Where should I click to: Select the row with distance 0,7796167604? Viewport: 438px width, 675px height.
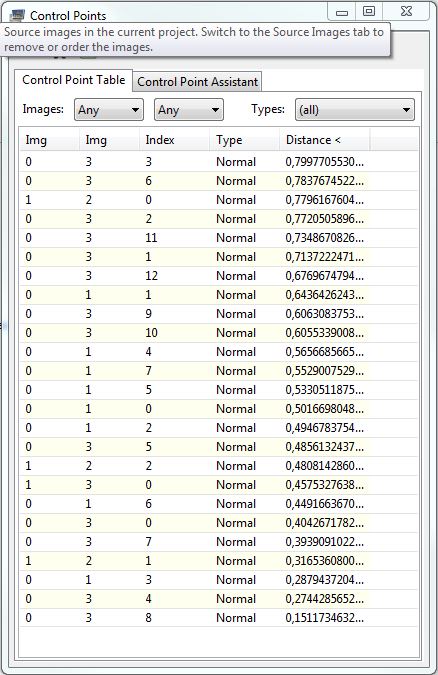[x=218, y=200]
